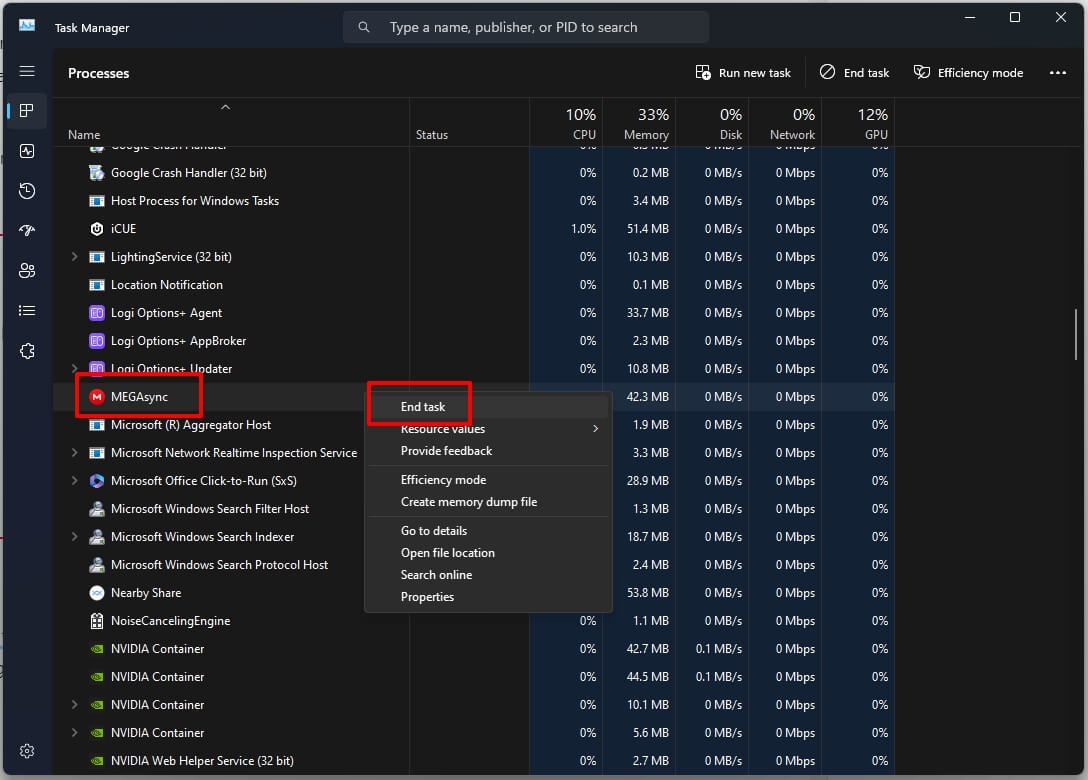Choose End task from the context menu

(488, 407)
